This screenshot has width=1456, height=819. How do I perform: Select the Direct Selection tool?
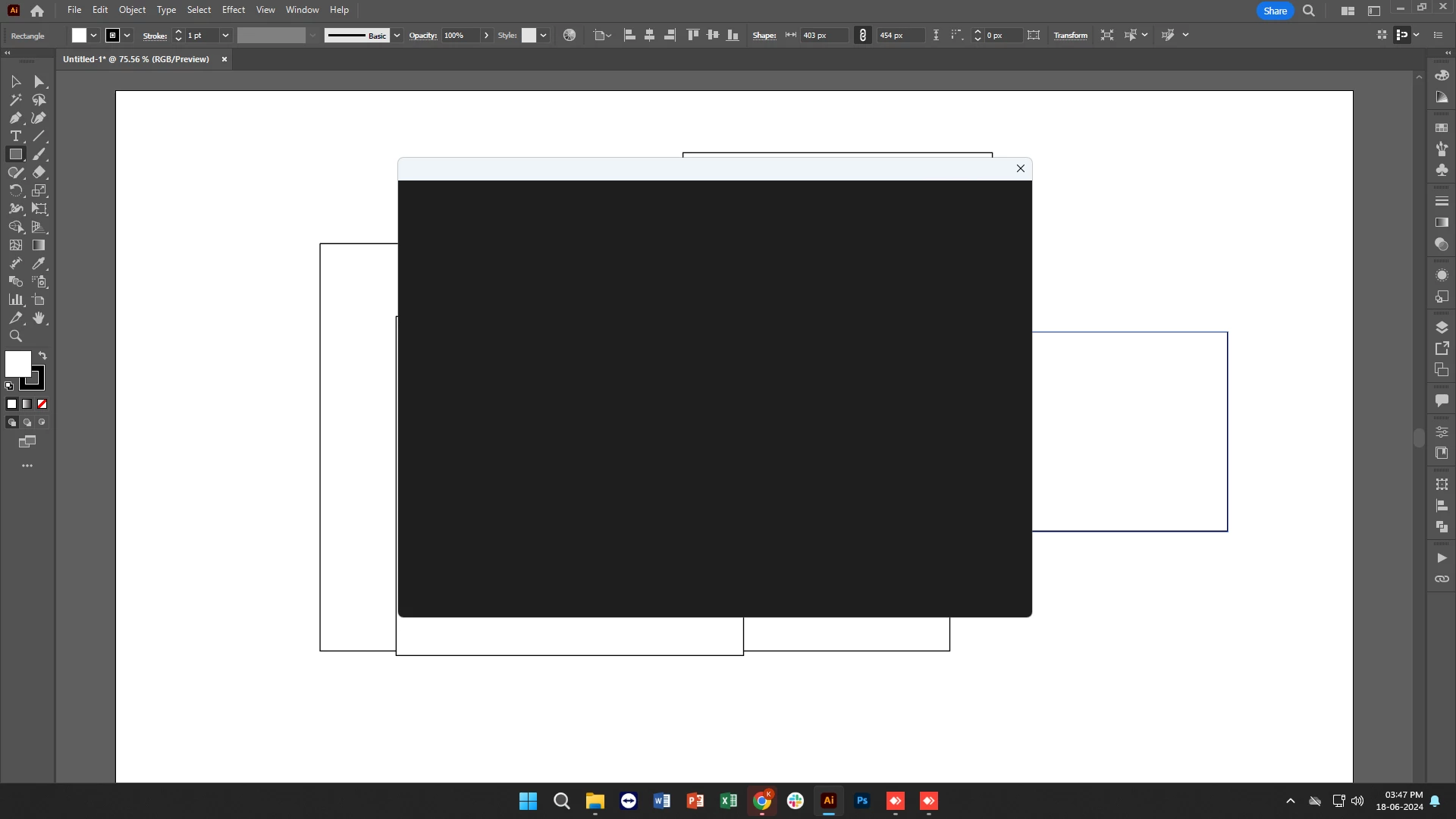[39, 82]
